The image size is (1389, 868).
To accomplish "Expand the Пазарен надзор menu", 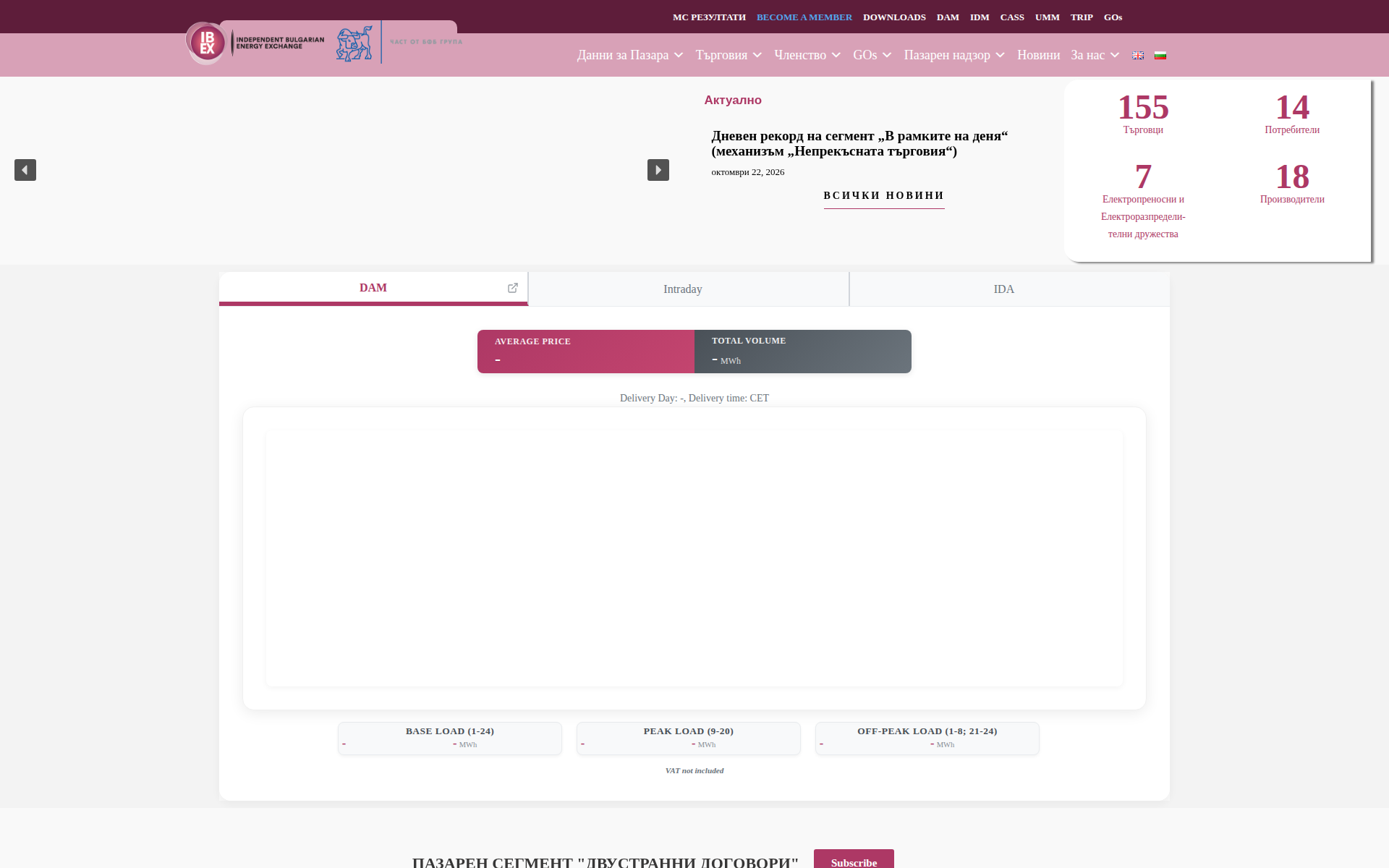I will point(954,55).
